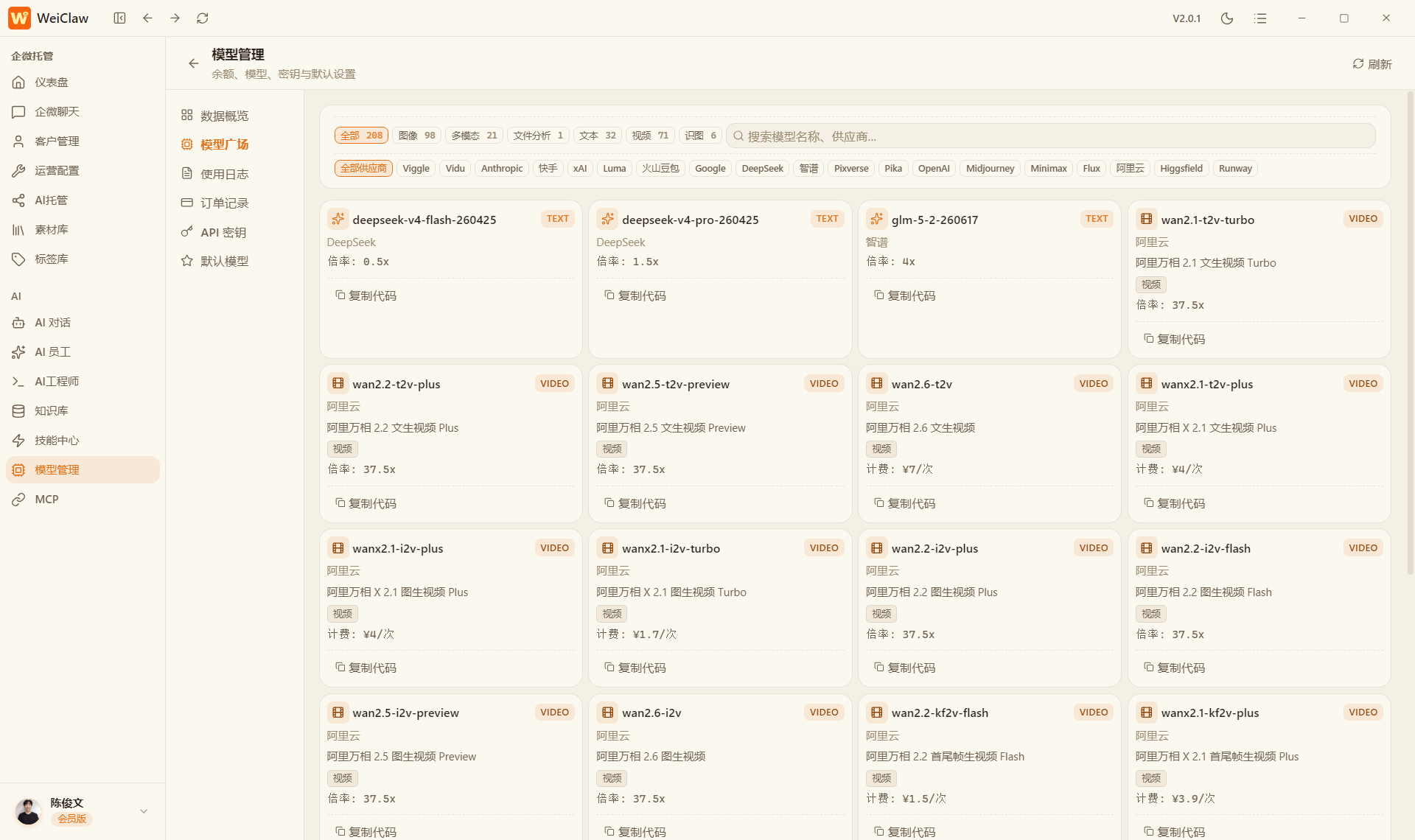
Task: Select the 全部 208 category filter
Action: click(x=361, y=136)
